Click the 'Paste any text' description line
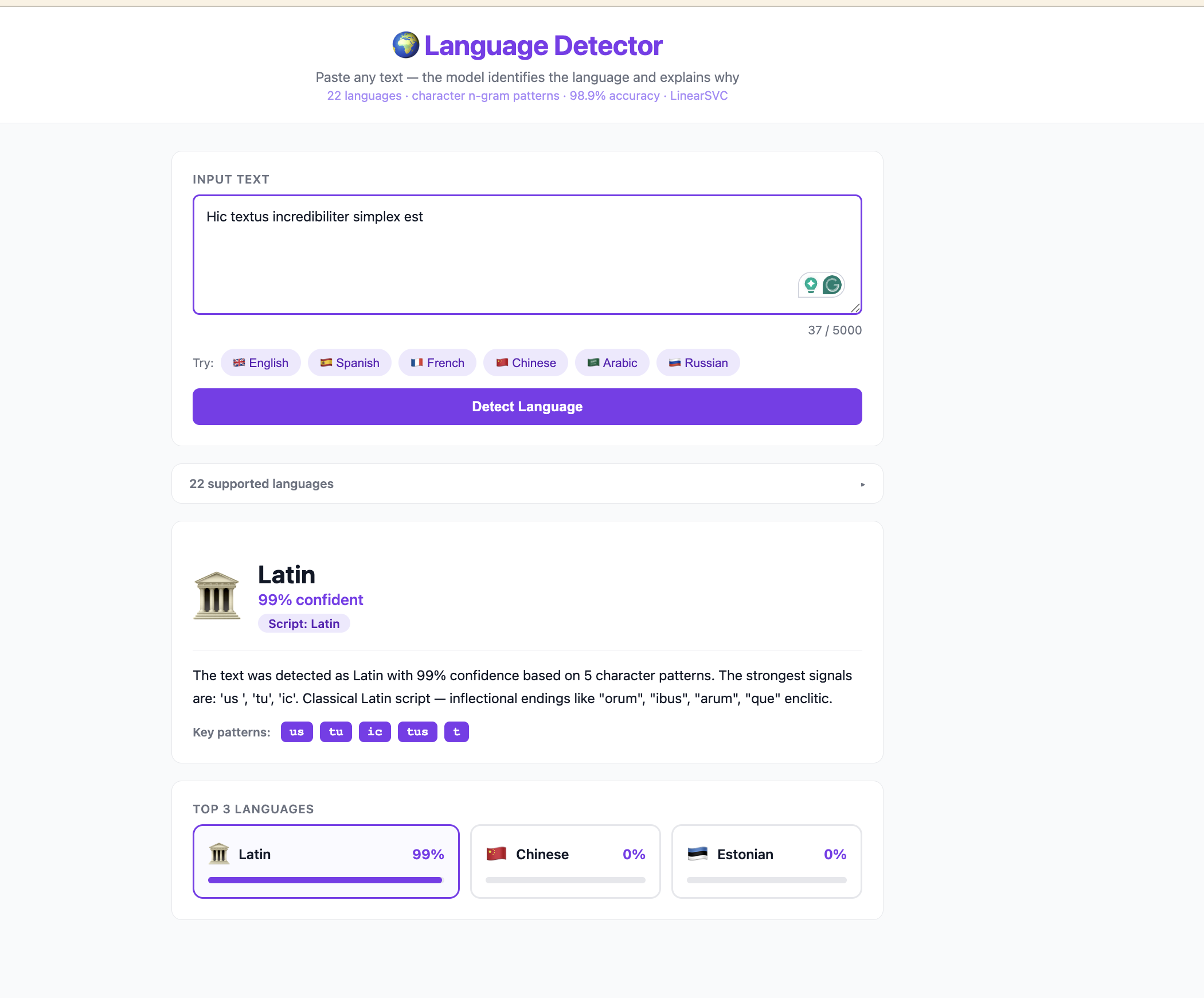 tap(527, 77)
